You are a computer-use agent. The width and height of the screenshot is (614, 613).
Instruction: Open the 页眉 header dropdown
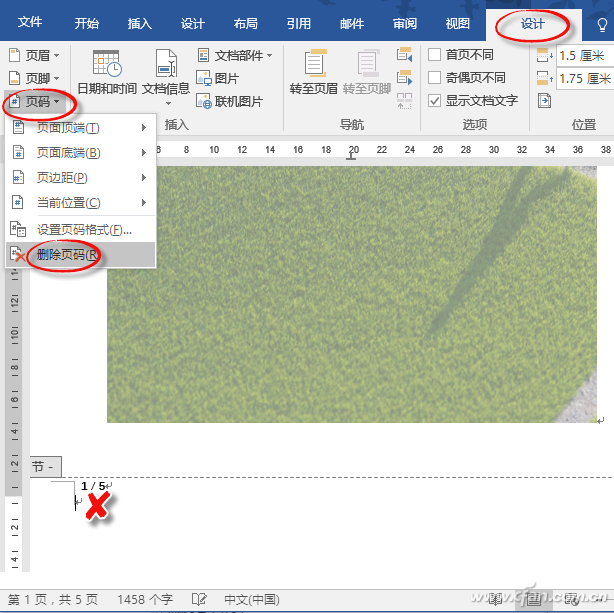[34, 55]
